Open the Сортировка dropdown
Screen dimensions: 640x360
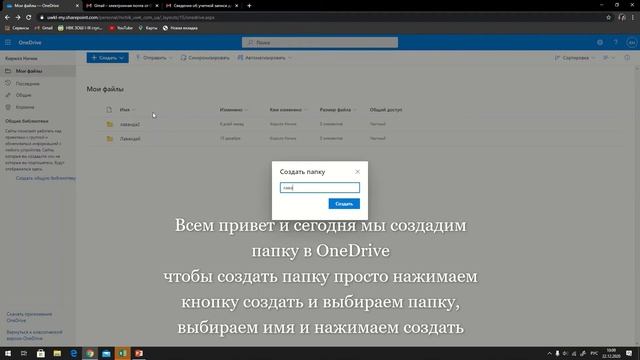(575, 58)
